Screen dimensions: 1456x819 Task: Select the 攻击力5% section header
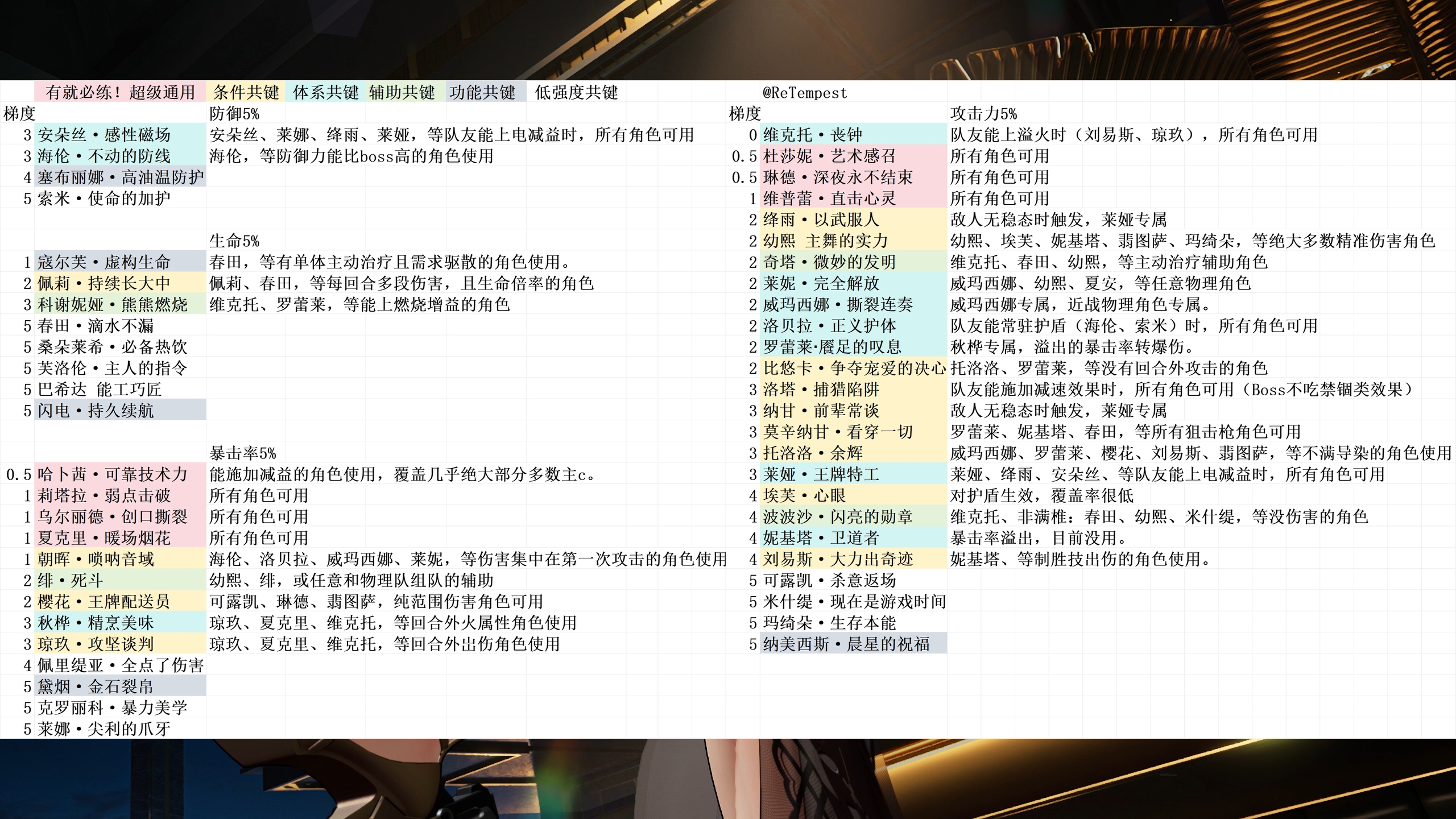click(x=983, y=114)
